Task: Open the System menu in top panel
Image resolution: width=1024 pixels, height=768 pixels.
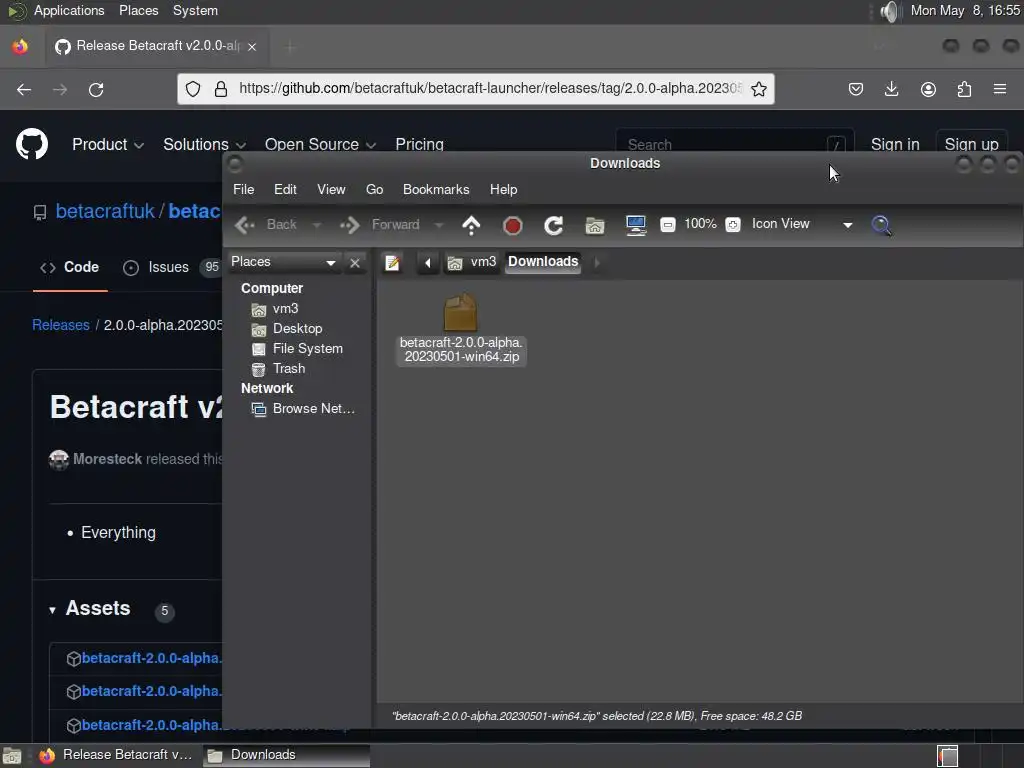Action: click(195, 10)
